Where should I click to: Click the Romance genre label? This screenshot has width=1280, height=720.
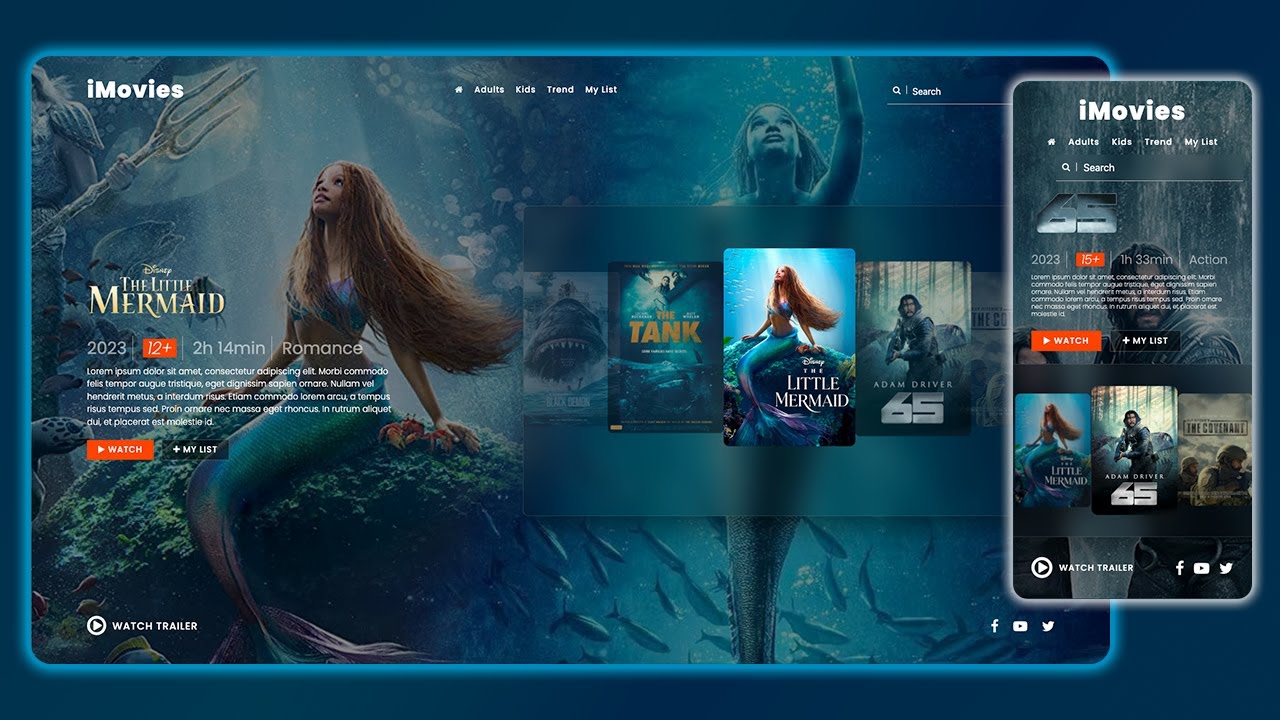pos(322,348)
